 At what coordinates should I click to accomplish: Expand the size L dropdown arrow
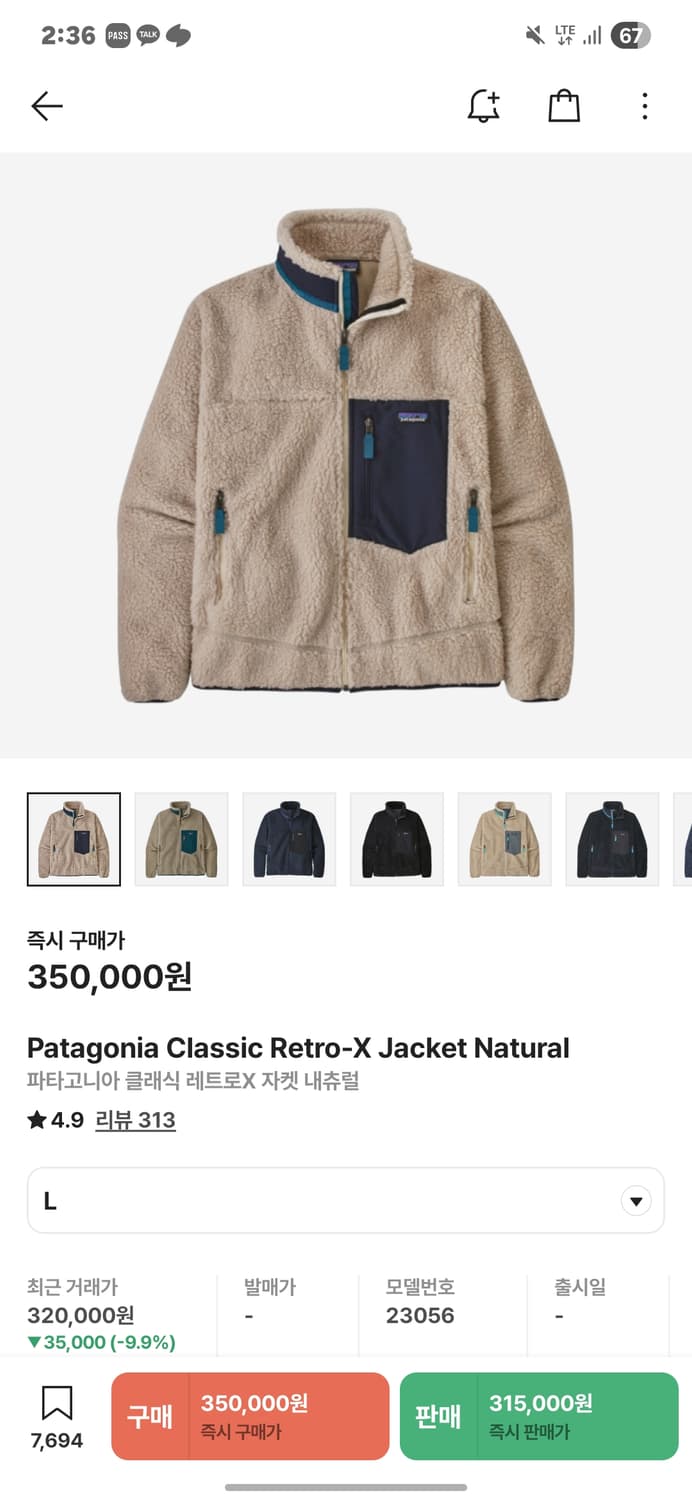(x=636, y=1201)
